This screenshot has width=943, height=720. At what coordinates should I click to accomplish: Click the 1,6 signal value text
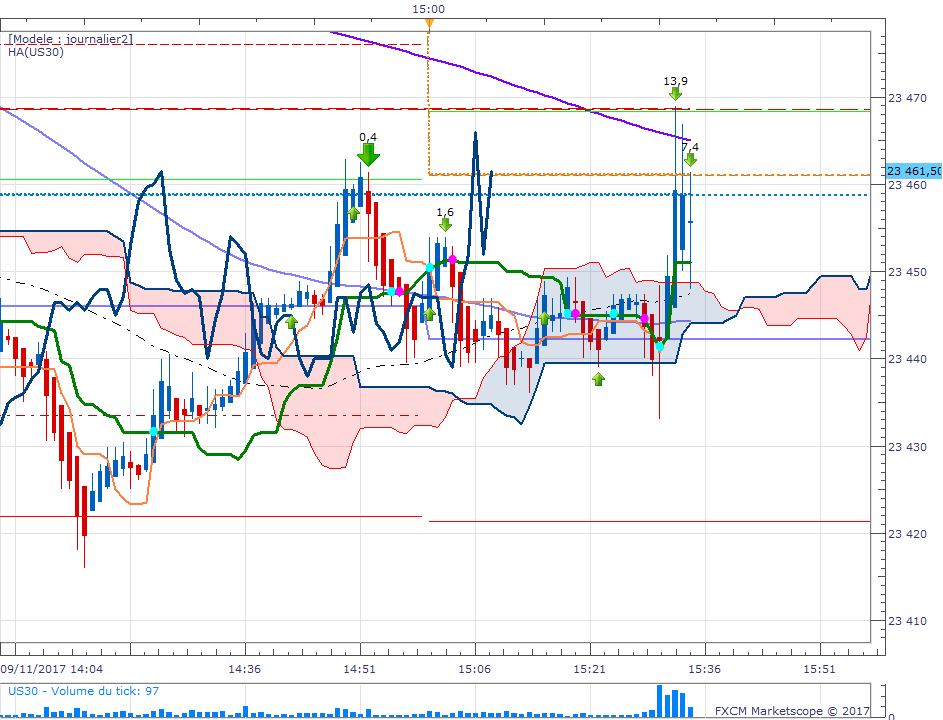pos(445,212)
